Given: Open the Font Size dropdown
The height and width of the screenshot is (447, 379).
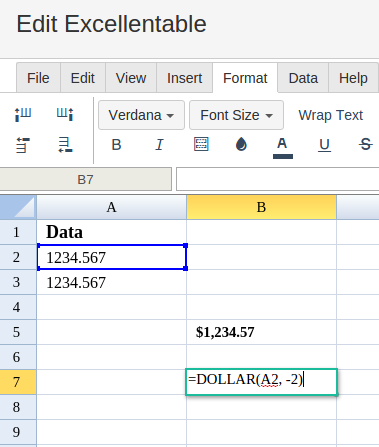Looking at the screenshot, I should click(236, 115).
